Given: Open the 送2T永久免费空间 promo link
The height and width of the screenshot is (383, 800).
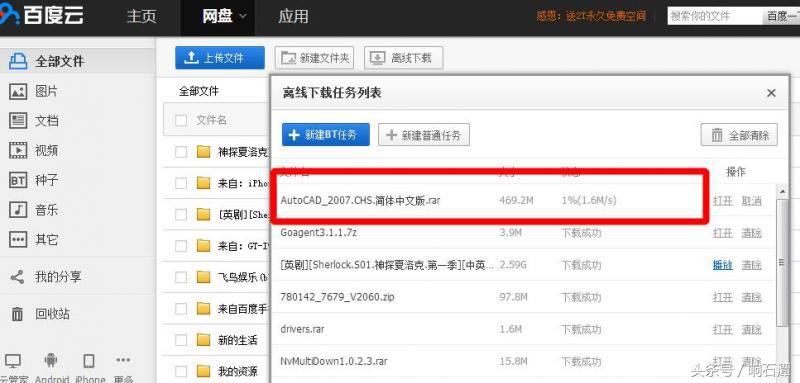Looking at the screenshot, I should 606,16.
